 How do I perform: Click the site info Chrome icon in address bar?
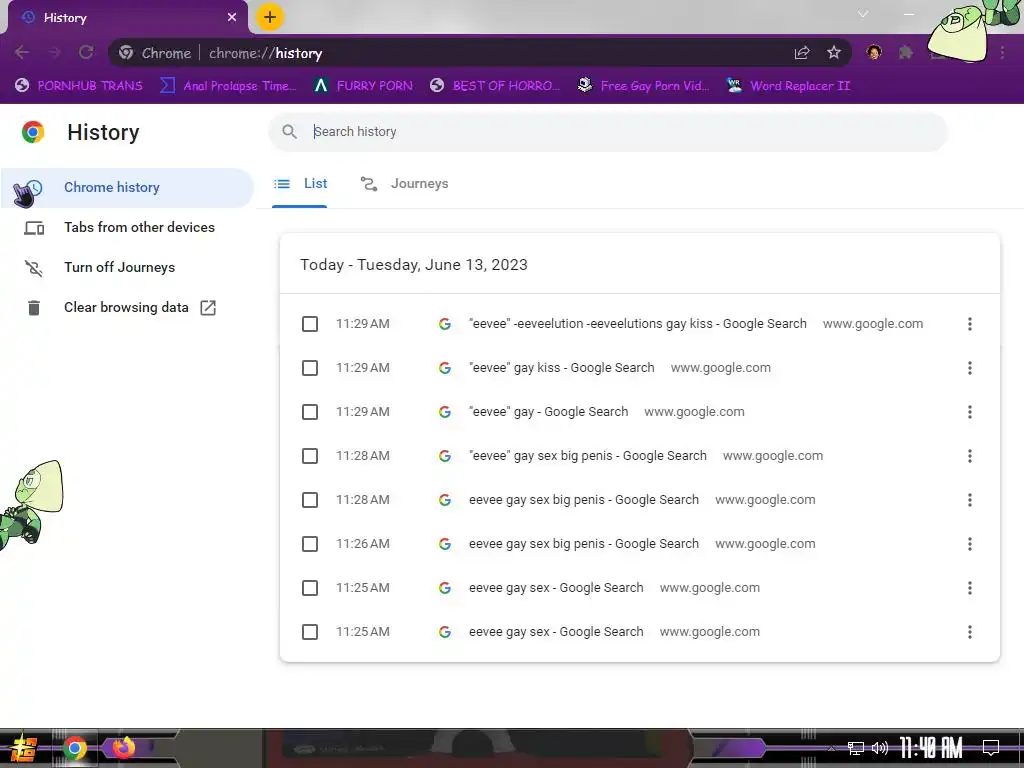(126, 53)
